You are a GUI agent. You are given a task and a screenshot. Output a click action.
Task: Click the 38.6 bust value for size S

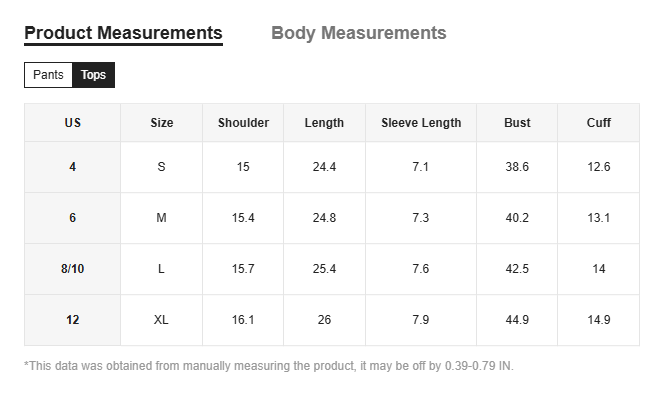[x=517, y=167]
